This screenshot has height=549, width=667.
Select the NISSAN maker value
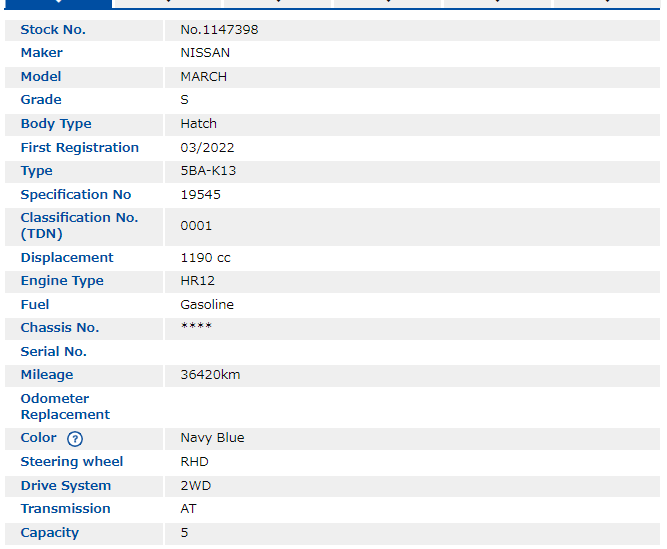point(205,53)
